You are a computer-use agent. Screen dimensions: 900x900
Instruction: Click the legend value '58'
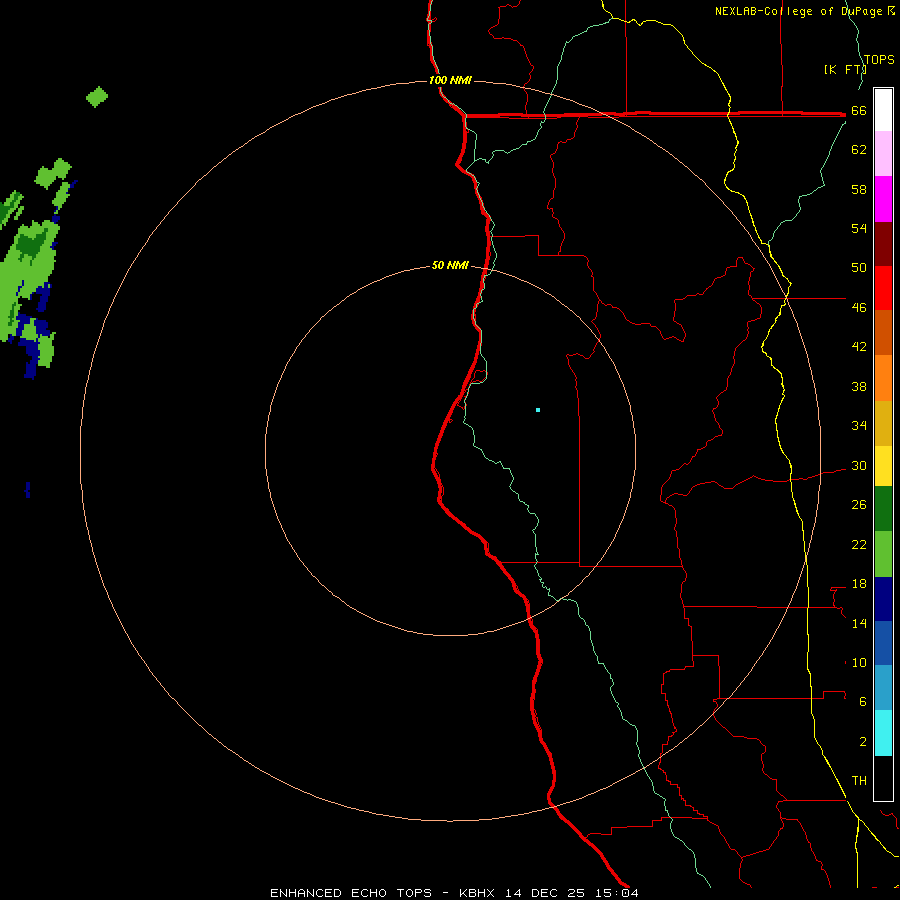859,189
